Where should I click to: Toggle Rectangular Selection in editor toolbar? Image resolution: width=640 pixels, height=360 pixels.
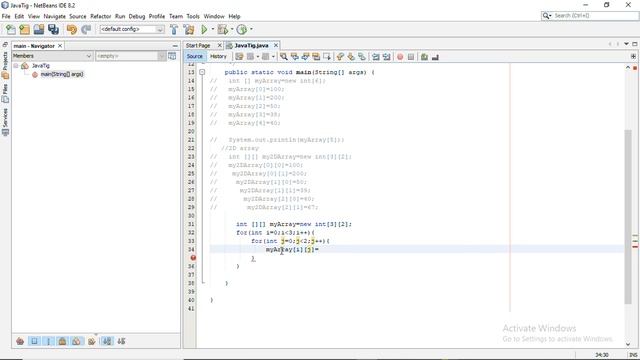(327, 57)
